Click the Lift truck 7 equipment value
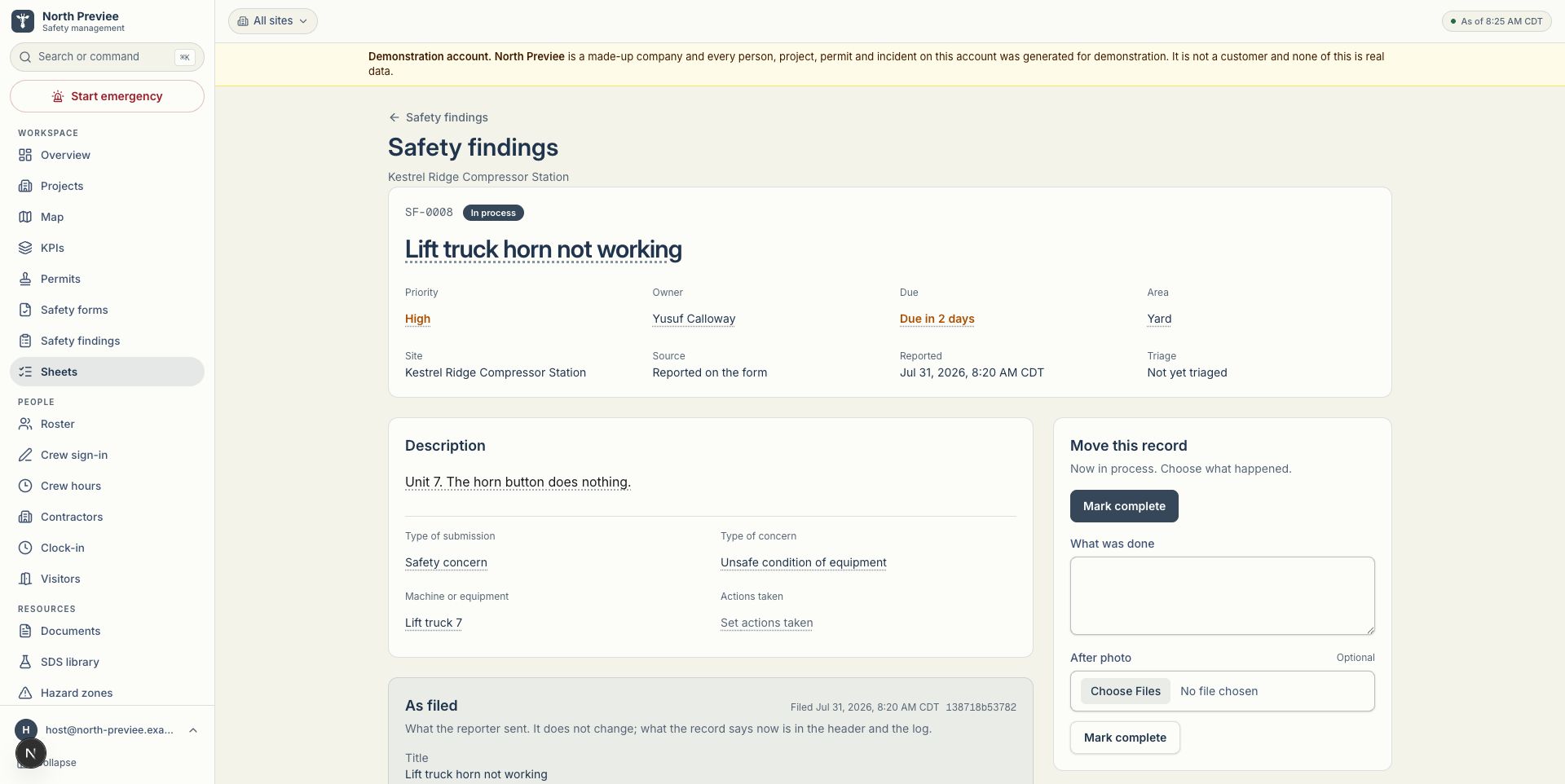The height and width of the screenshot is (784, 1565). point(434,623)
